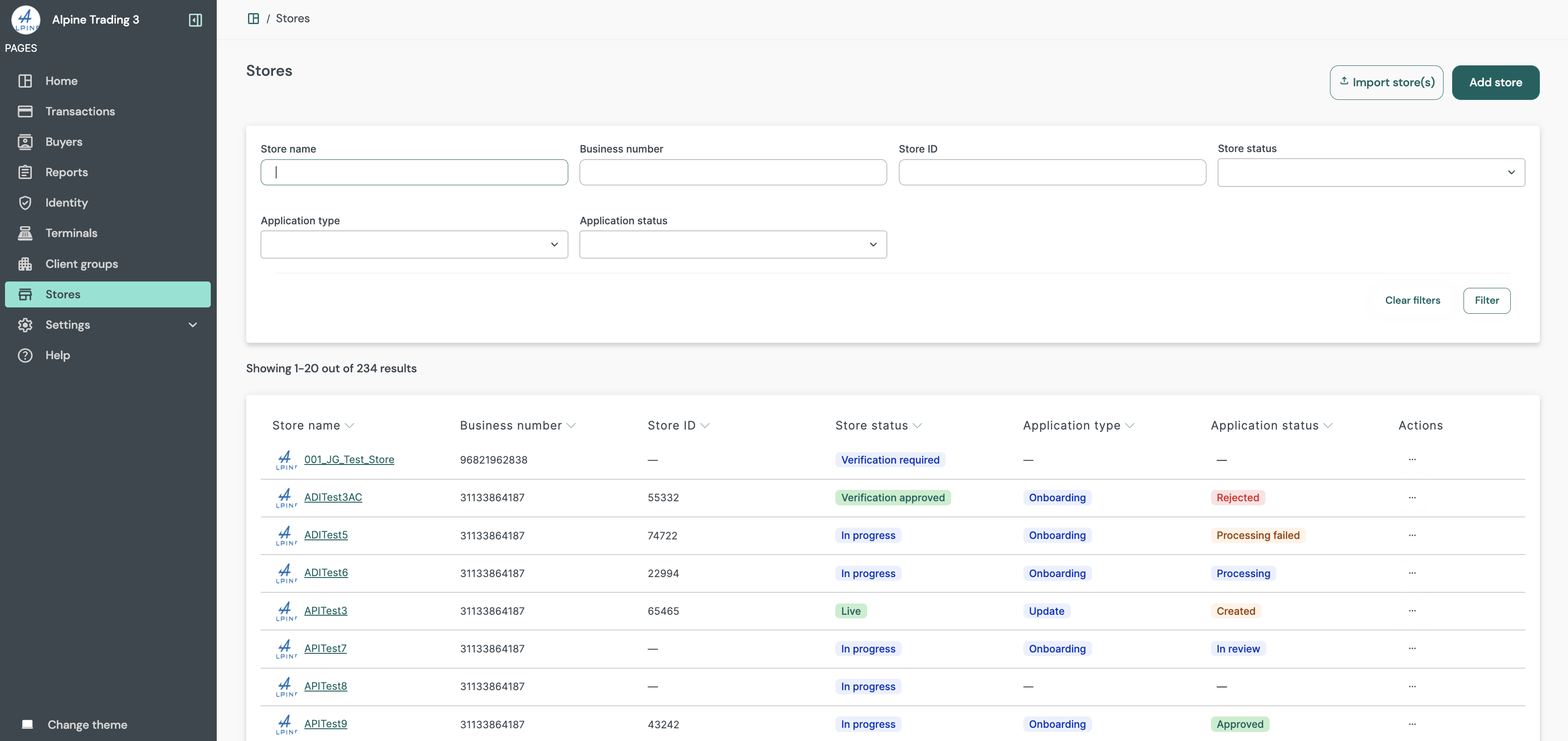
Task: Select the Reports clipboard icon
Action: [x=25, y=172]
